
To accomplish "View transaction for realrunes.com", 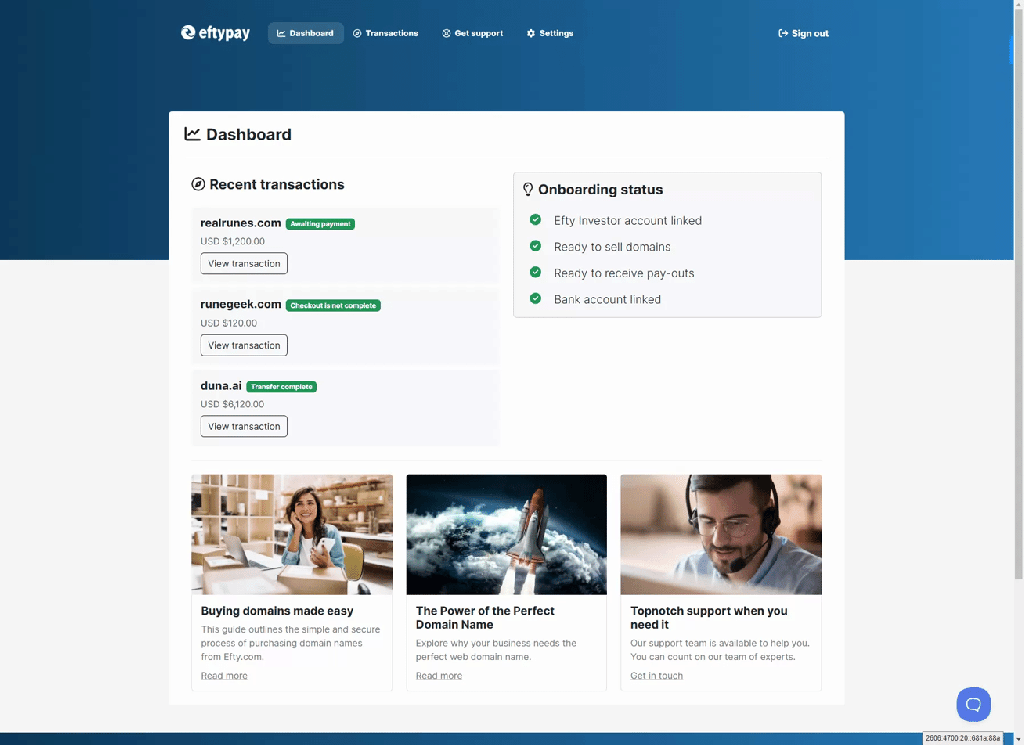I will click(244, 263).
